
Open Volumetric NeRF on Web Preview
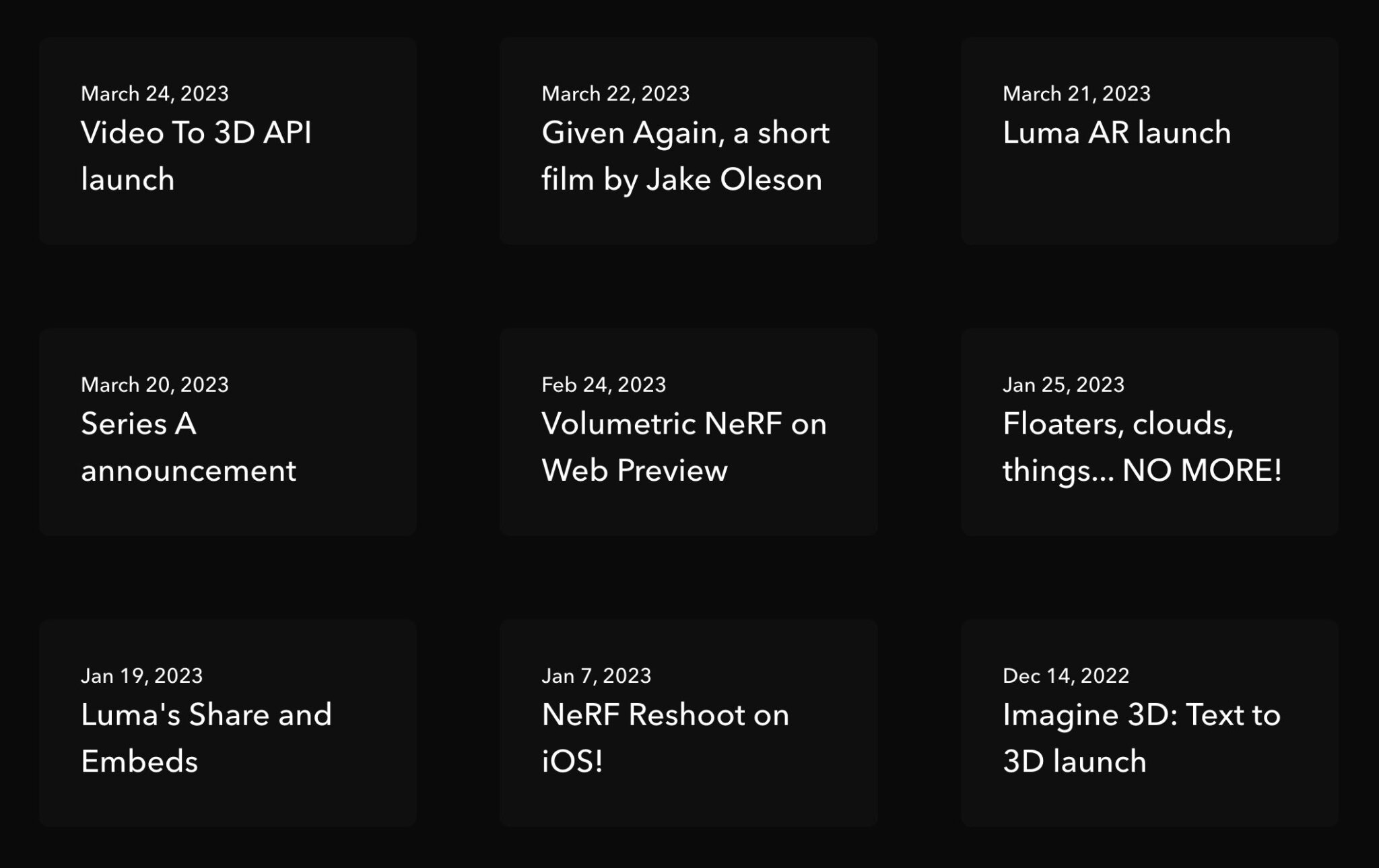point(683,446)
